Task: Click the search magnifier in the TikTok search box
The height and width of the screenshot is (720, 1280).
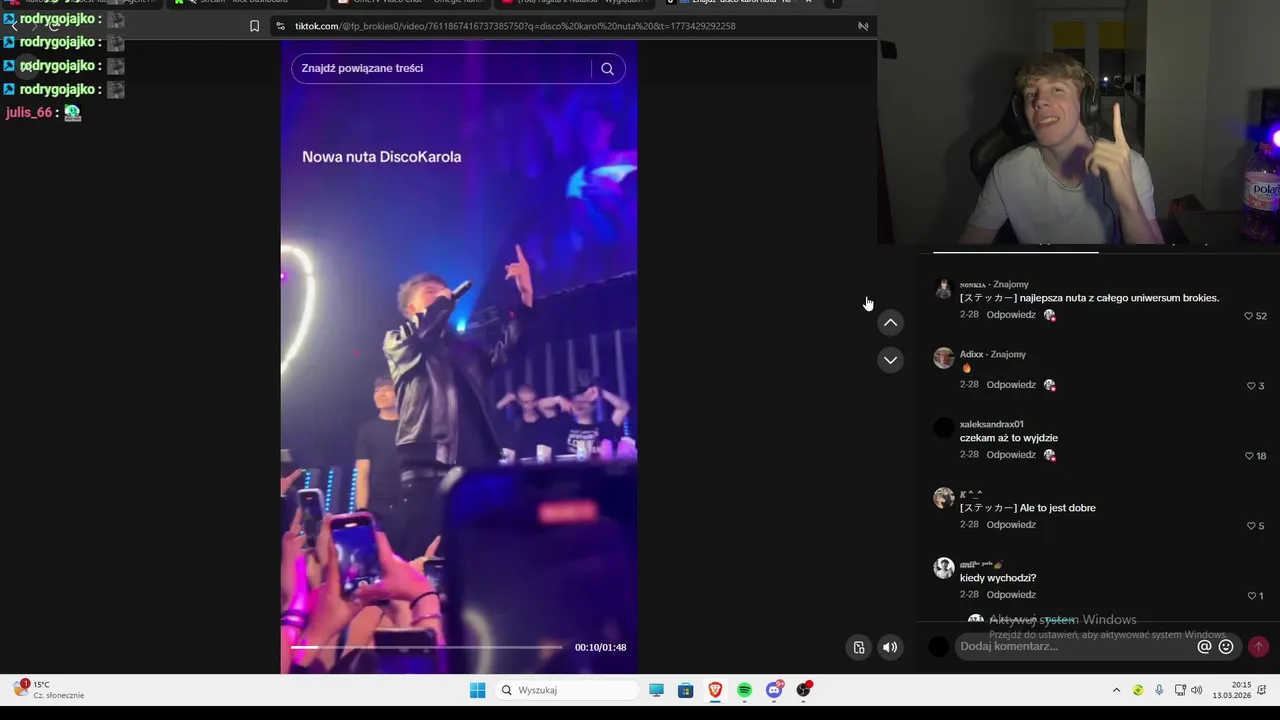Action: click(607, 68)
